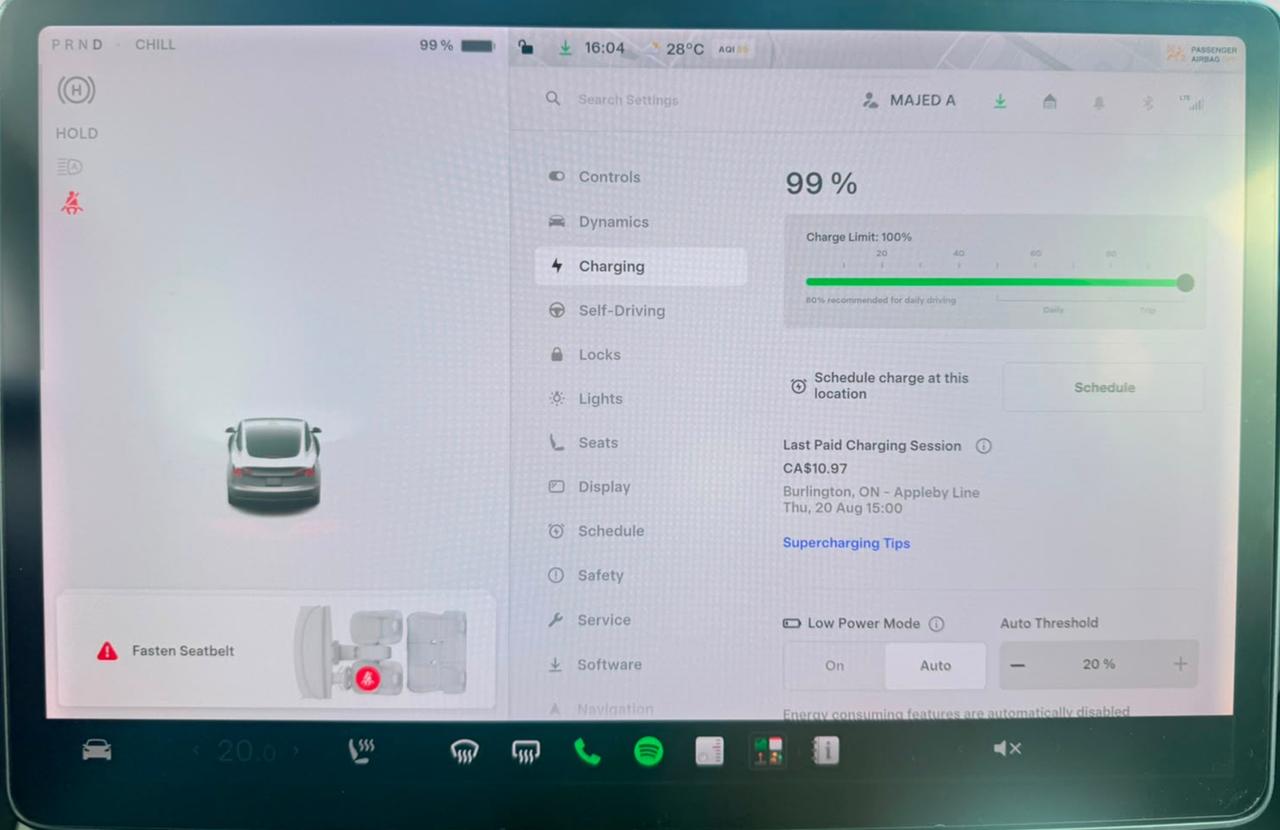Click the Search Settings field
The image size is (1280, 830).
628,100
